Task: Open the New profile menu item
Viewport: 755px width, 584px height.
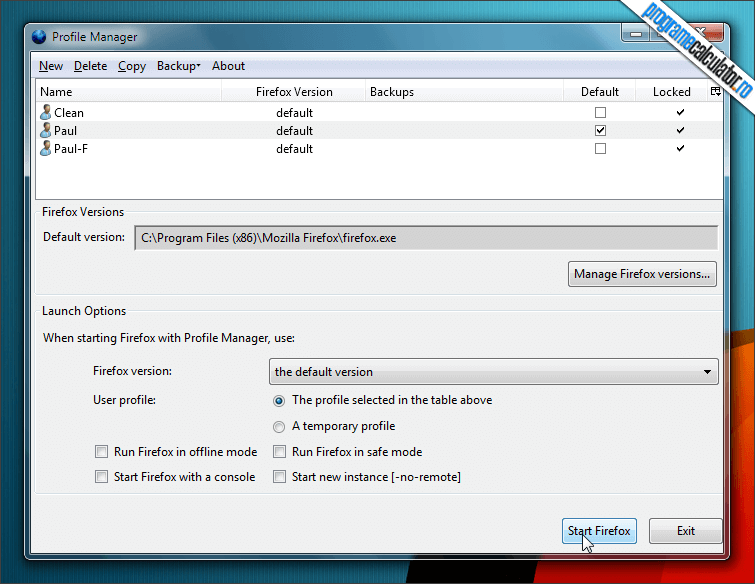Action: tap(51, 66)
